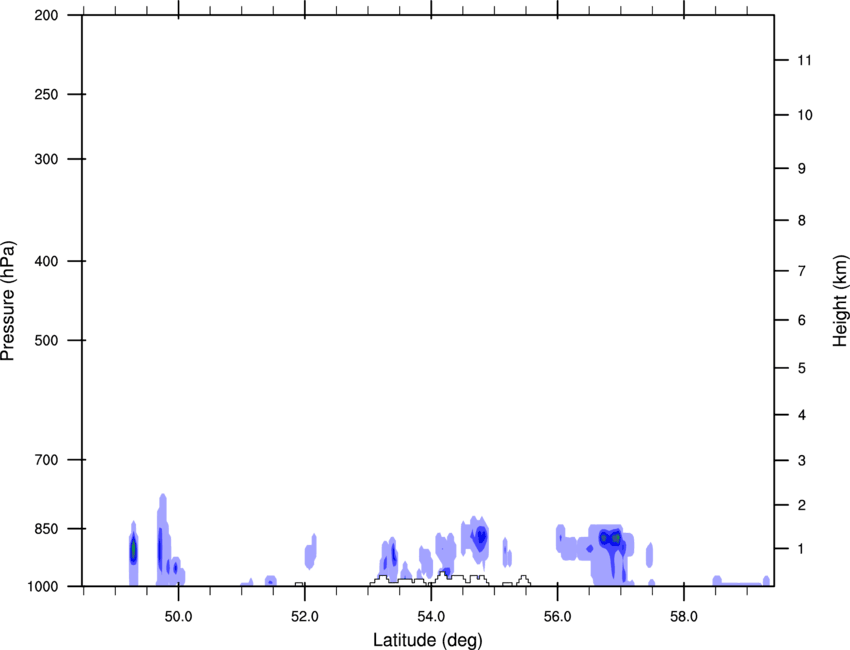Click the 1 km height label
Screen dimensions: 850x650
click(x=802, y=549)
